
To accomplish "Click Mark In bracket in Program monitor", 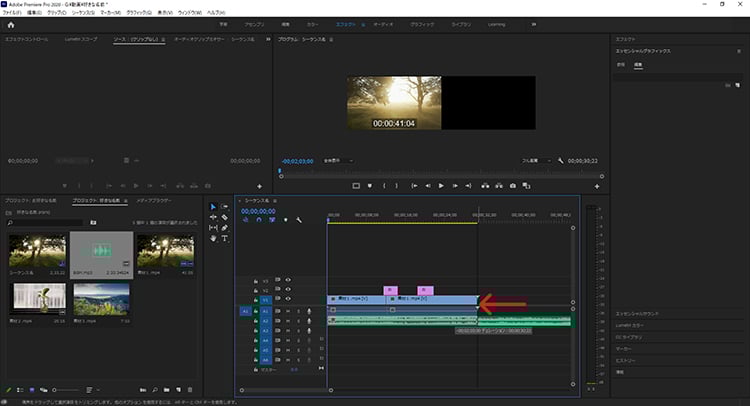I will (x=384, y=186).
